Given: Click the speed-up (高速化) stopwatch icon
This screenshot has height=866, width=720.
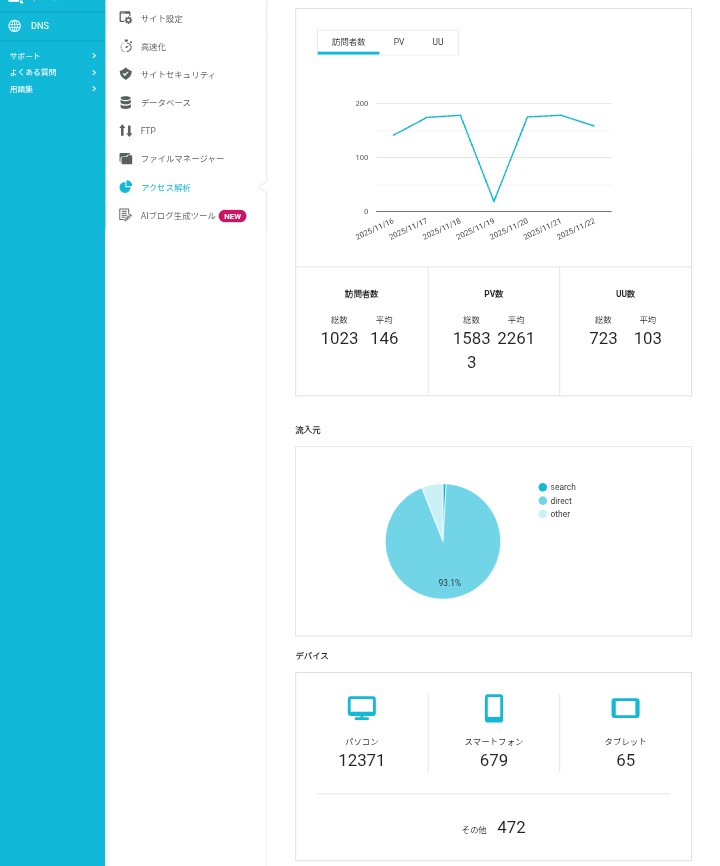Looking at the screenshot, I should tap(125, 46).
